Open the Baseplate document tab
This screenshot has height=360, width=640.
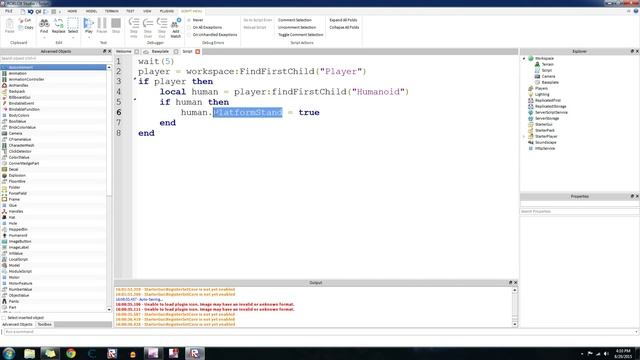pos(160,51)
